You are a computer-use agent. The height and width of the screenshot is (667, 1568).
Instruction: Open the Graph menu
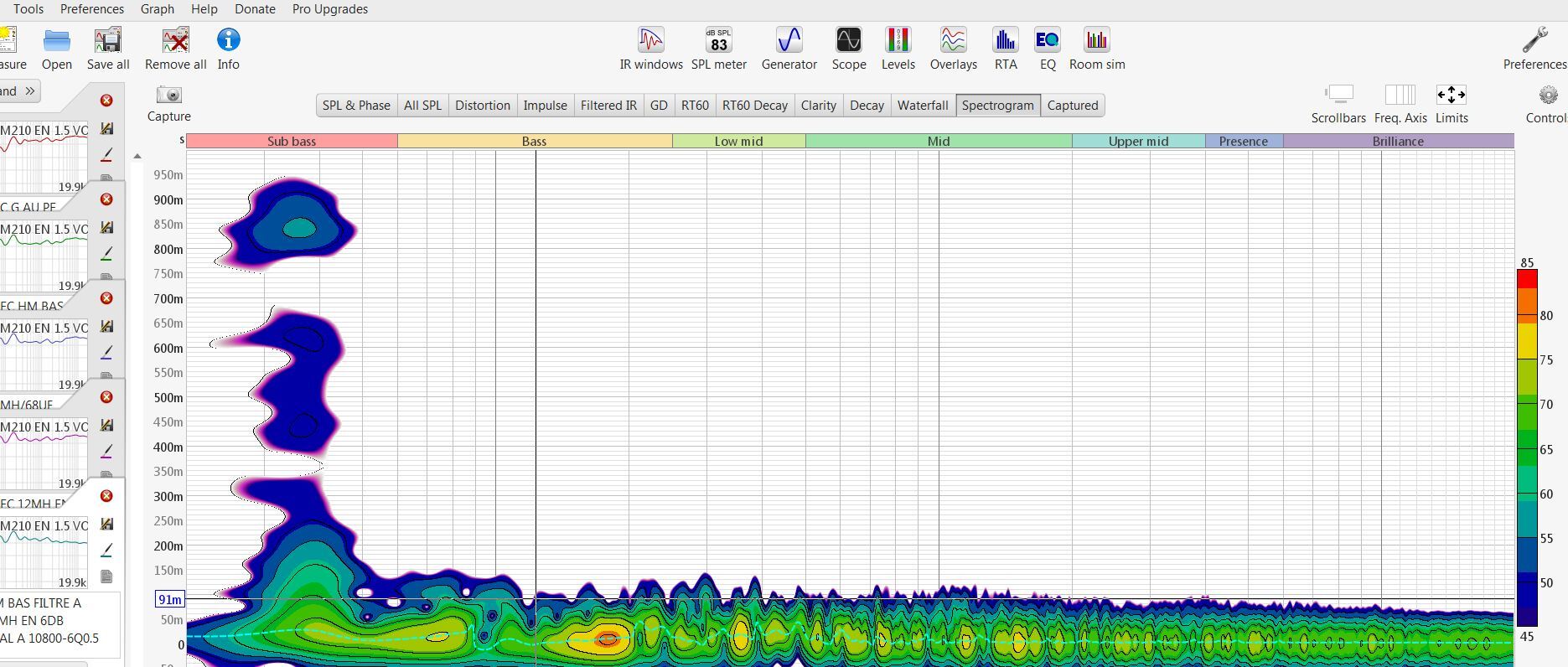point(157,9)
